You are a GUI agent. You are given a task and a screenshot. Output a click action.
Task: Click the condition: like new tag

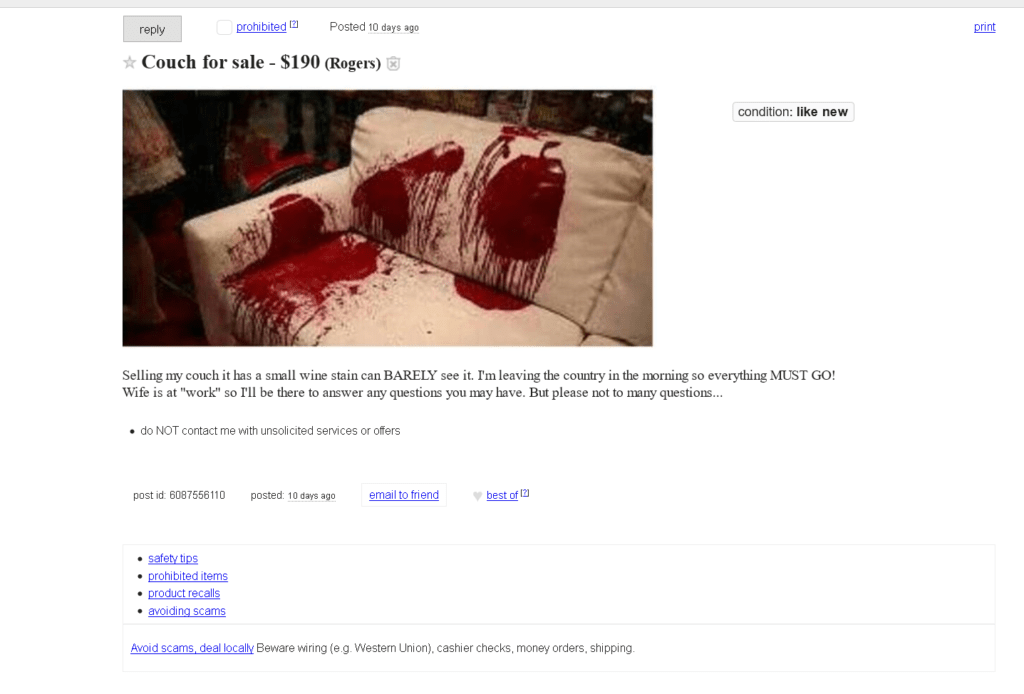(793, 112)
